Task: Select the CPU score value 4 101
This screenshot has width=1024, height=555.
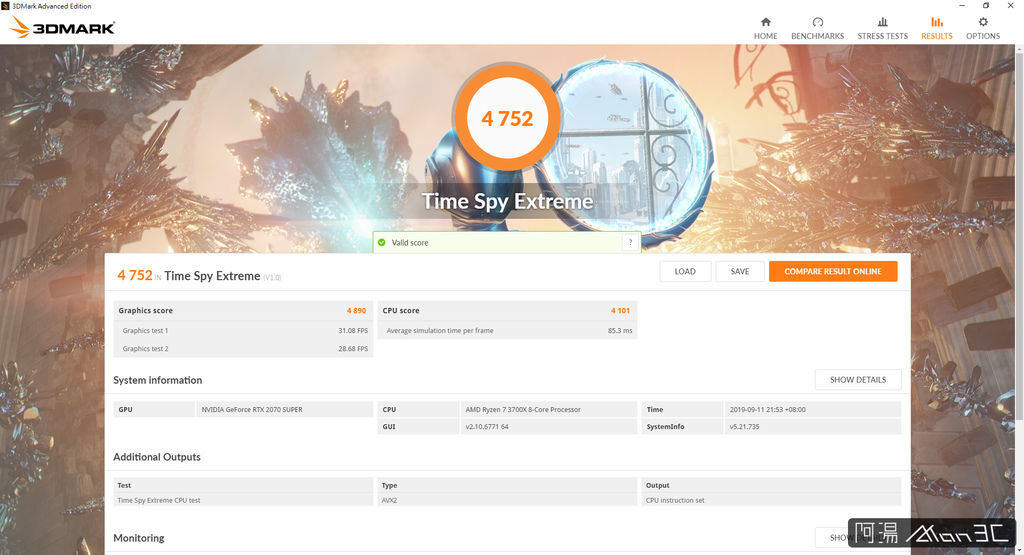Action: click(x=620, y=311)
